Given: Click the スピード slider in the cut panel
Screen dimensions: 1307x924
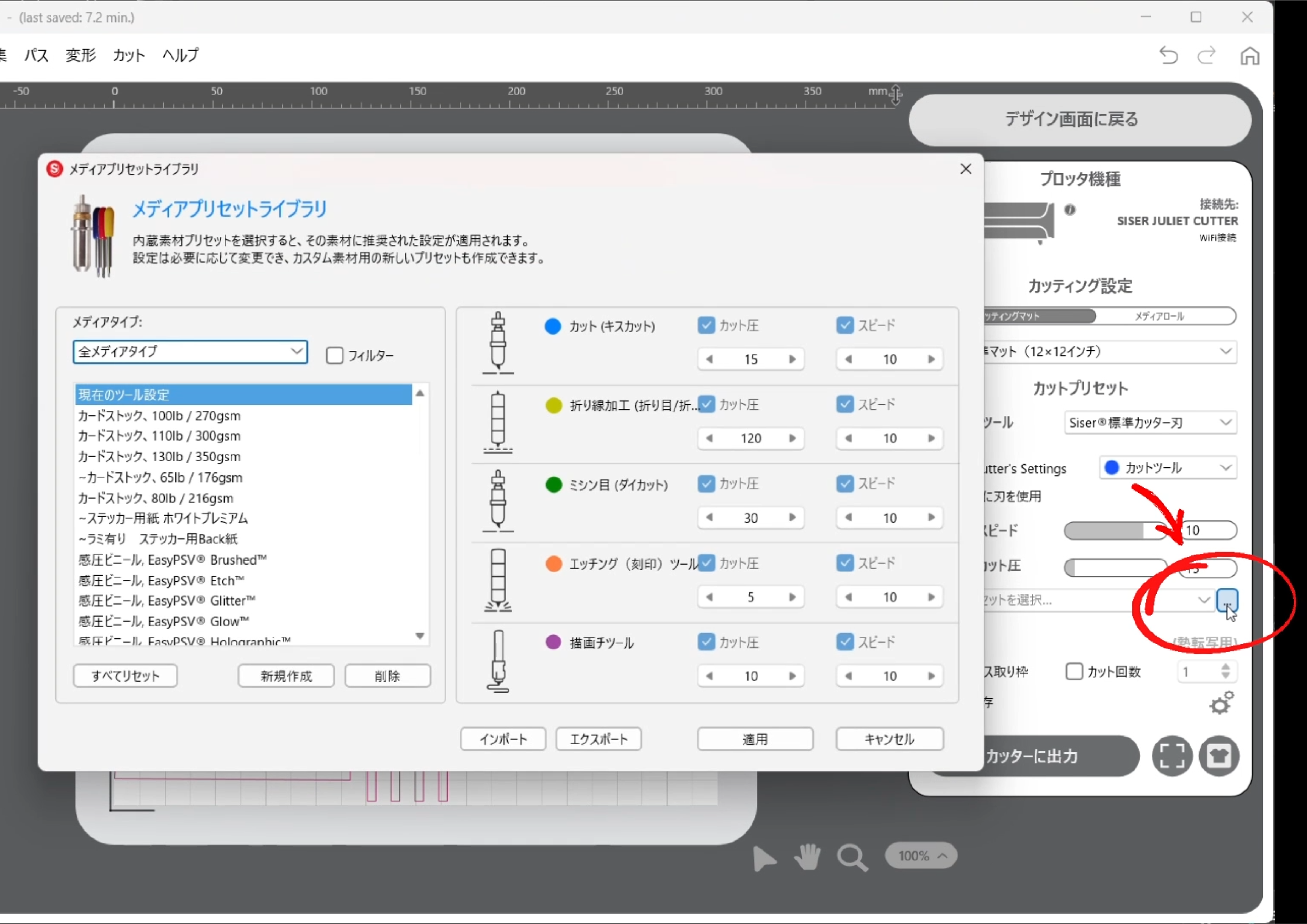Looking at the screenshot, I should pos(1116,530).
